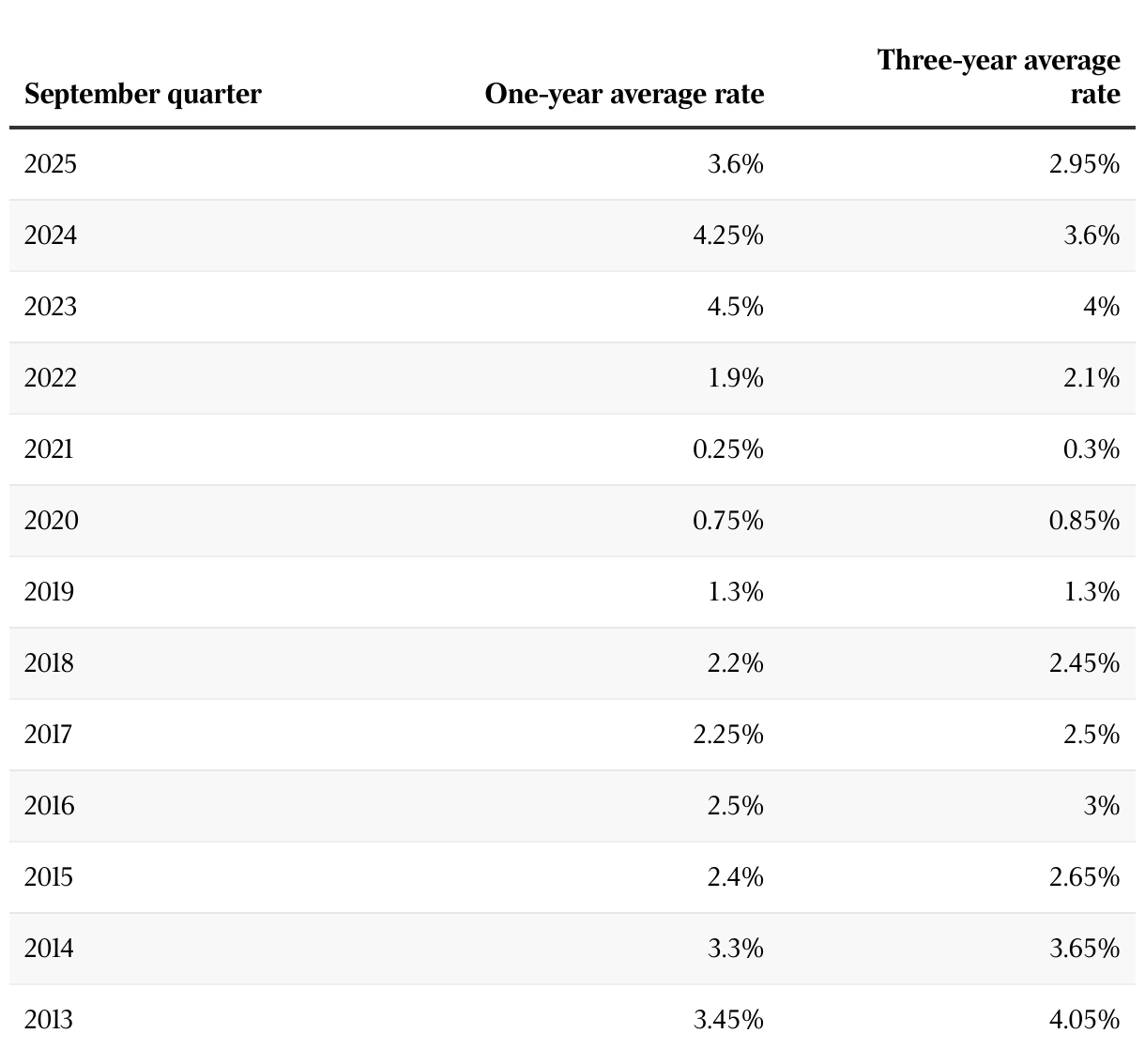Viewport: 1145px width, 1064px height.
Task: Click the 2.45% three-year rate value
Action: 1085,663
